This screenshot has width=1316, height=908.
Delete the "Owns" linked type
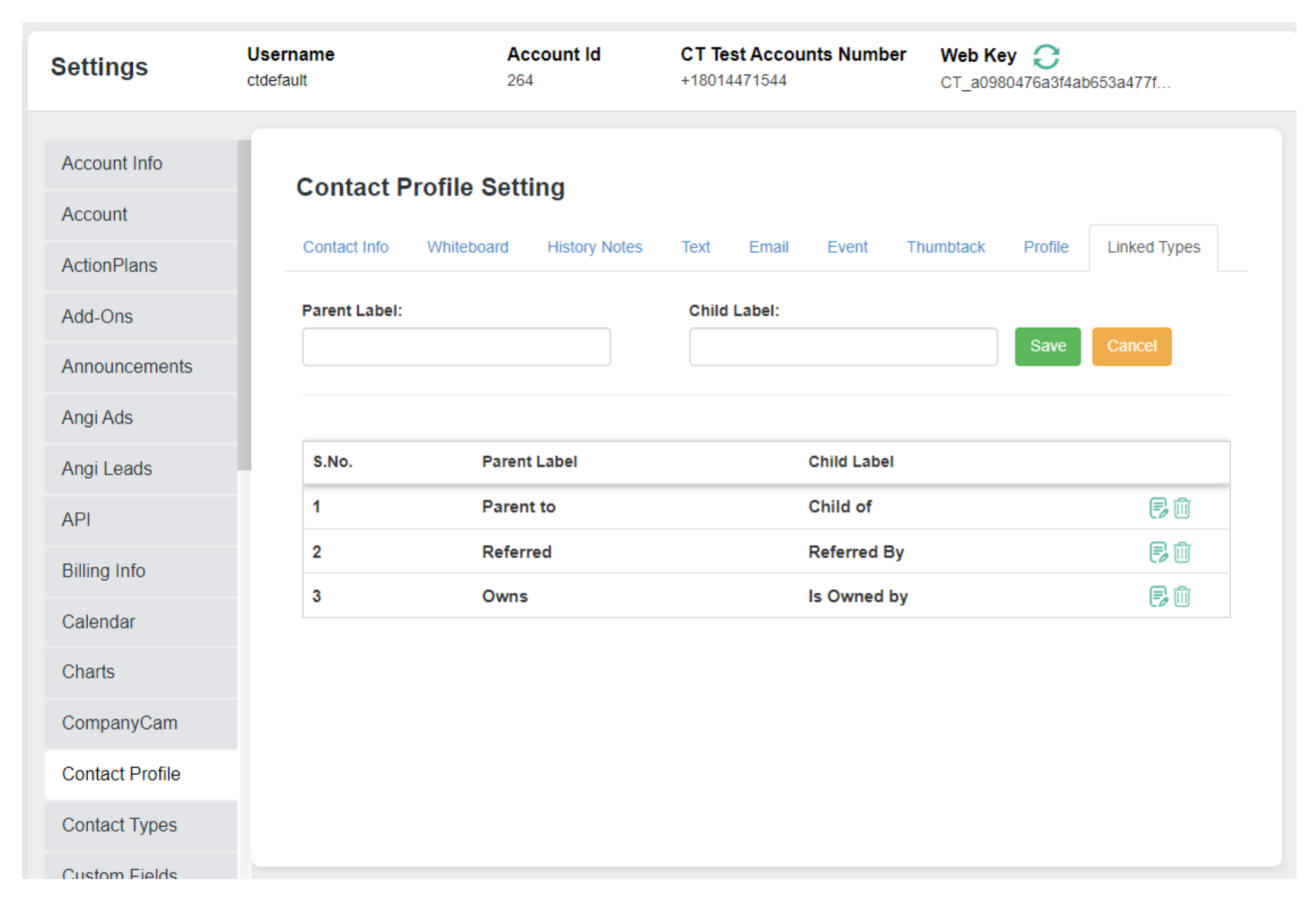[1182, 597]
